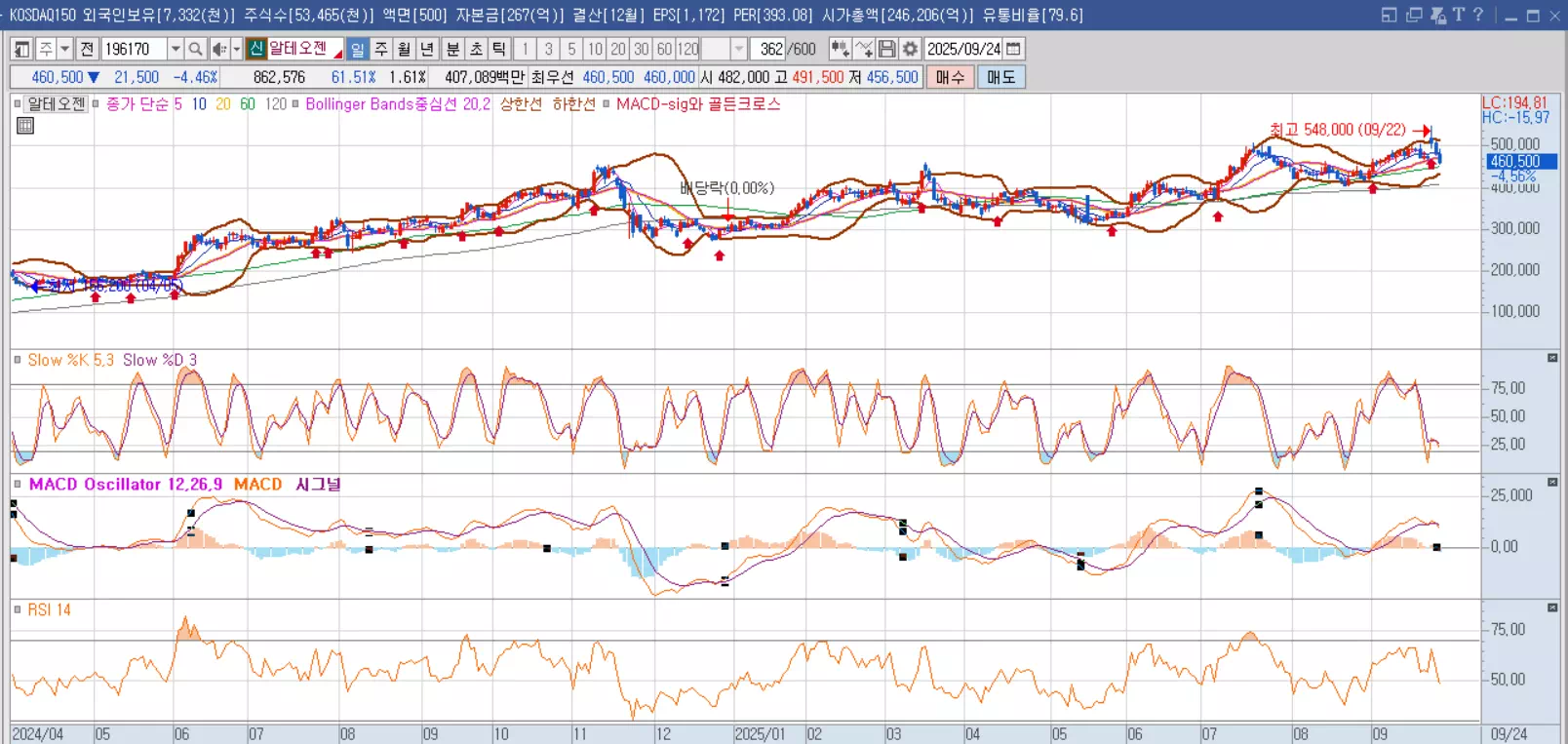This screenshot has height=744, width=1568.
Task: Toggle the MACD Oscillator legend box
Action: (18, 484)
